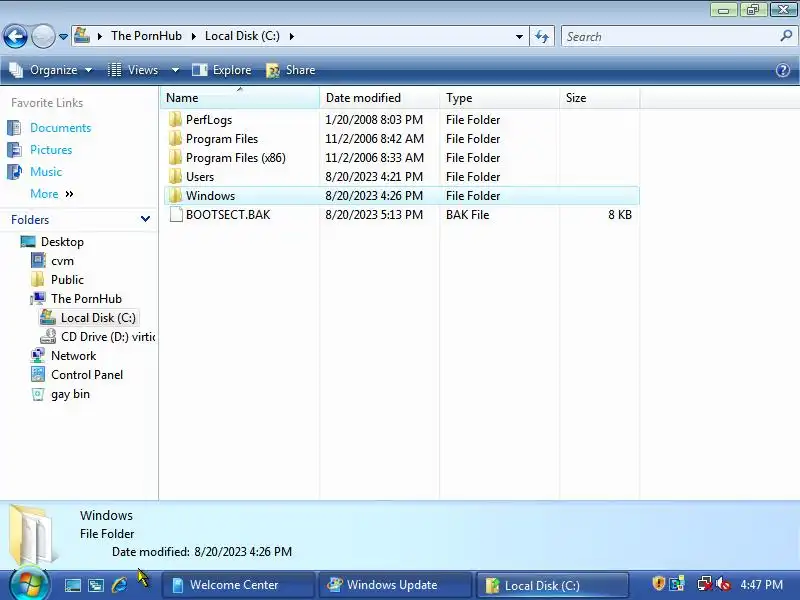This screenshot has height=600, width=800.
Task: Select Network in the folder tree
Action: pos(73,356)
